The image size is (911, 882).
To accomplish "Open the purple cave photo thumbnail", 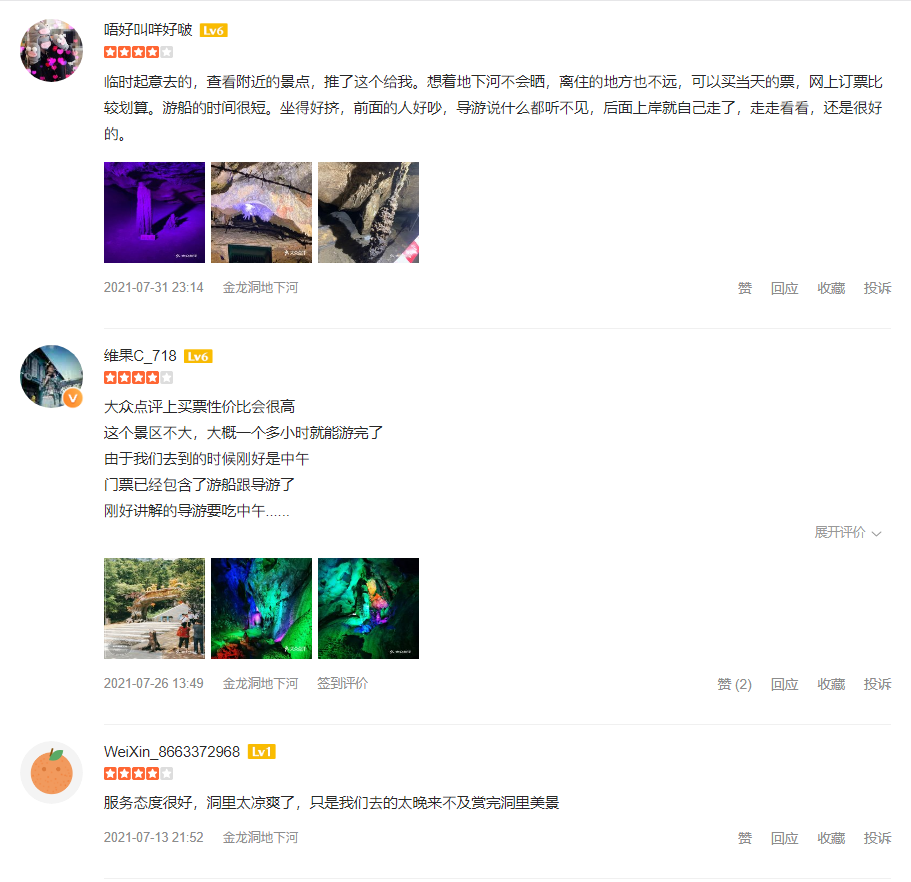I will (x=155, y=212).
